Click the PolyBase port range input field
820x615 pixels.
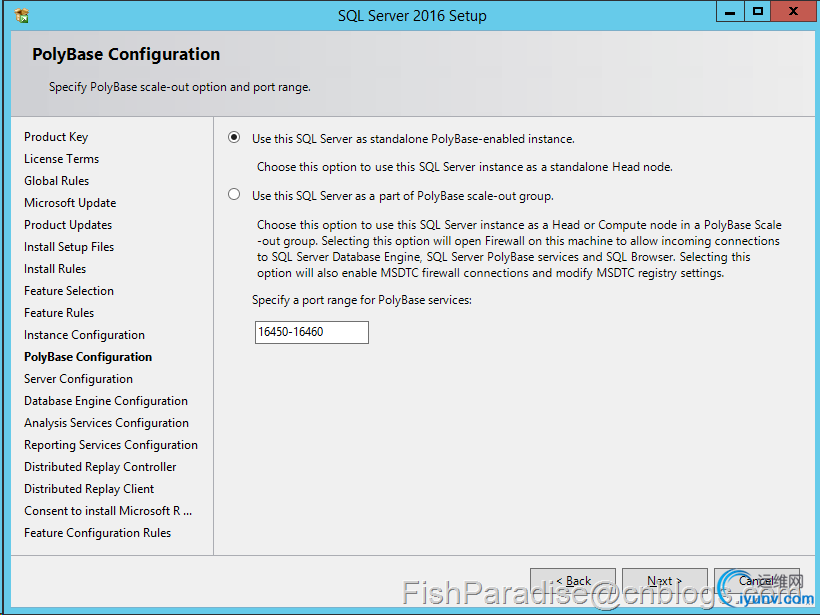(x=312, y=332)
